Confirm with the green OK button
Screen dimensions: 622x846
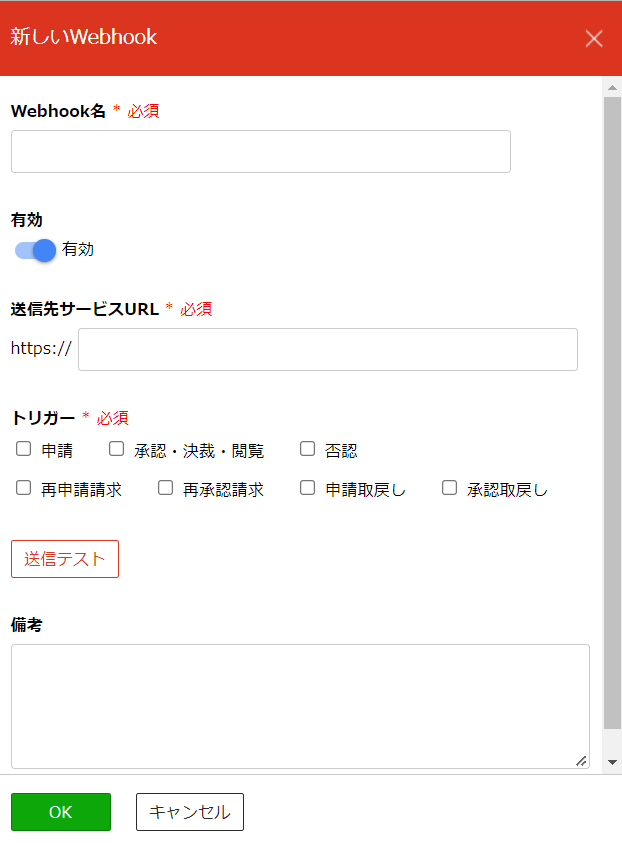(x=61, y=812)
